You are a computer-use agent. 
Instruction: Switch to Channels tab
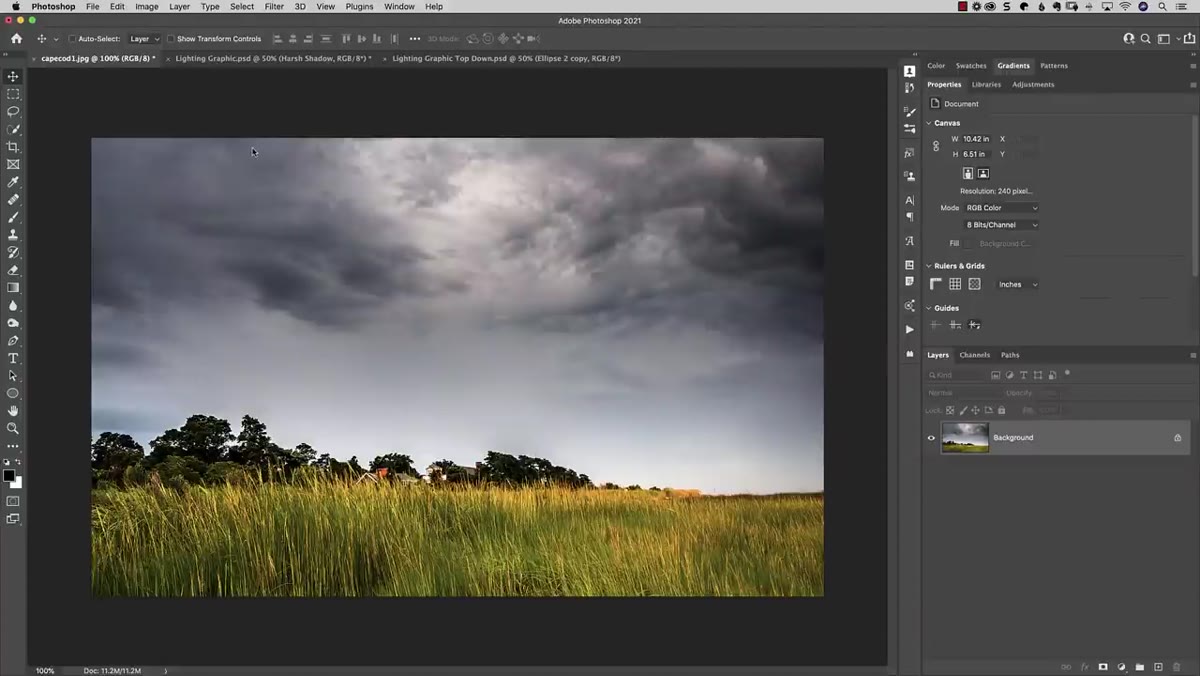coord(975,355)
